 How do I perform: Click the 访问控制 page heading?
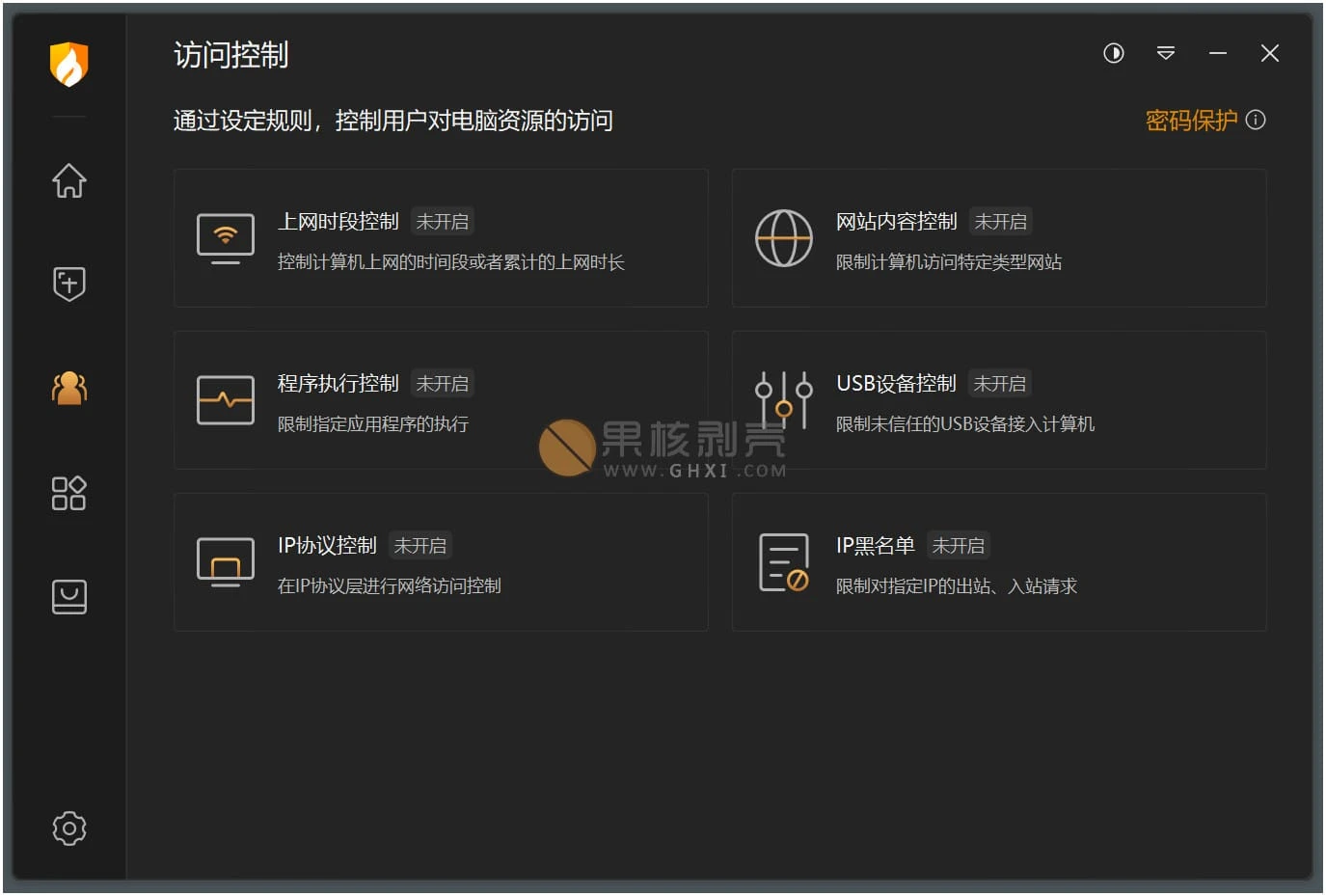(231, 55)
